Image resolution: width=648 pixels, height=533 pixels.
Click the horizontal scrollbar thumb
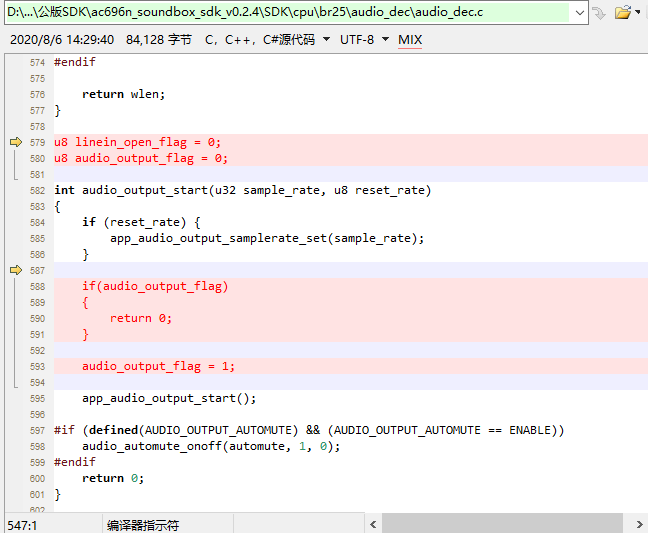(x=502, y=525)
